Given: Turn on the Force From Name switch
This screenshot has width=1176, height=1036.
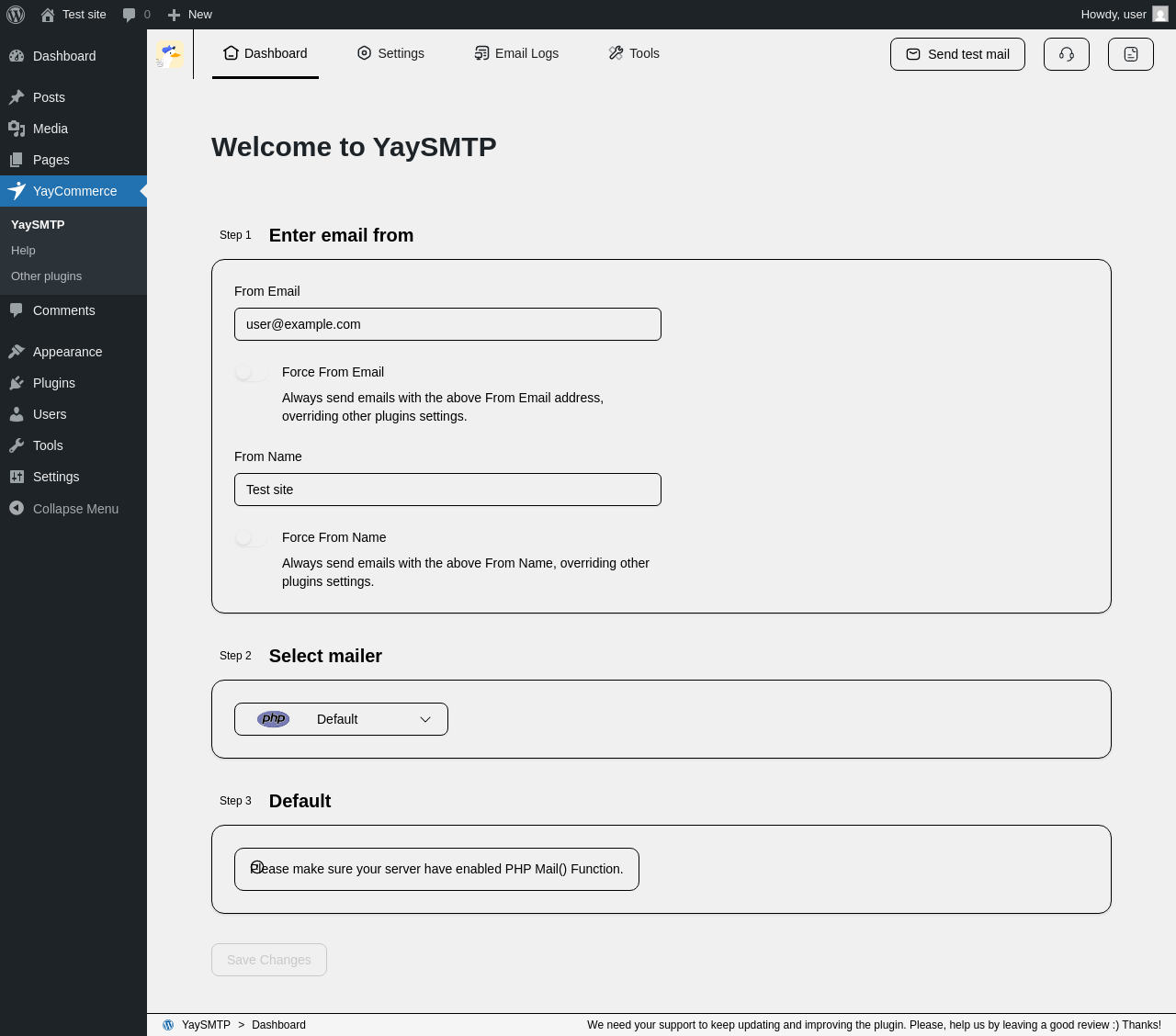Looking at the screenshot, I should (x=252, y=537).
